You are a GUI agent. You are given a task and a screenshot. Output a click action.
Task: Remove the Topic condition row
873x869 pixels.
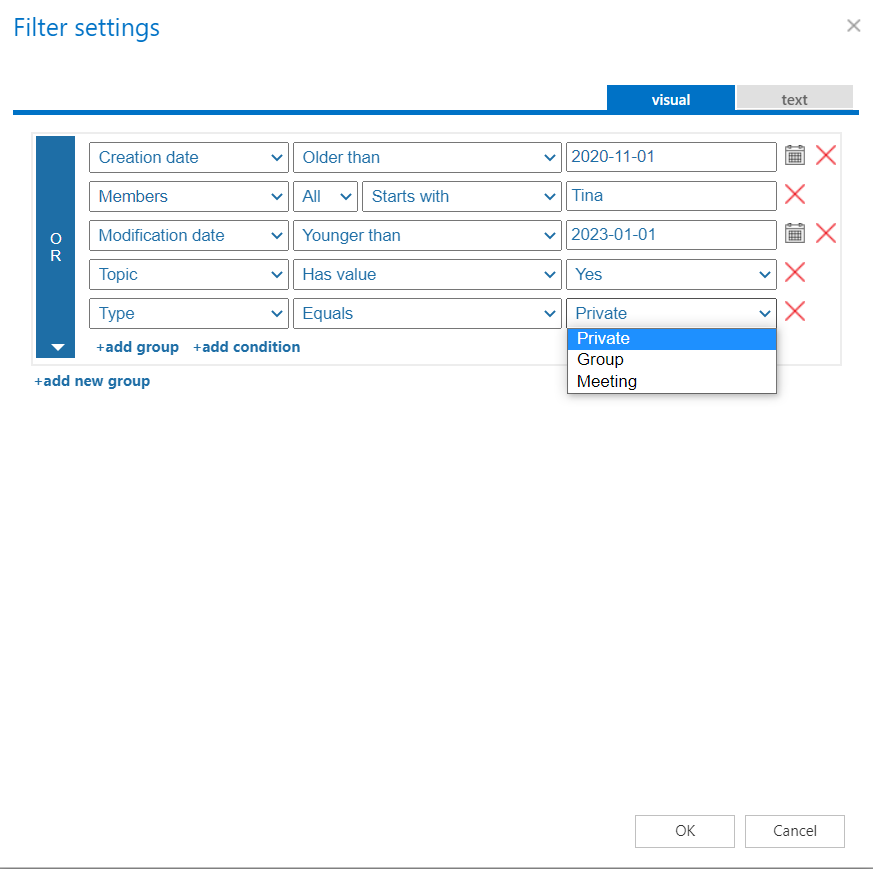tap(795, 272)
